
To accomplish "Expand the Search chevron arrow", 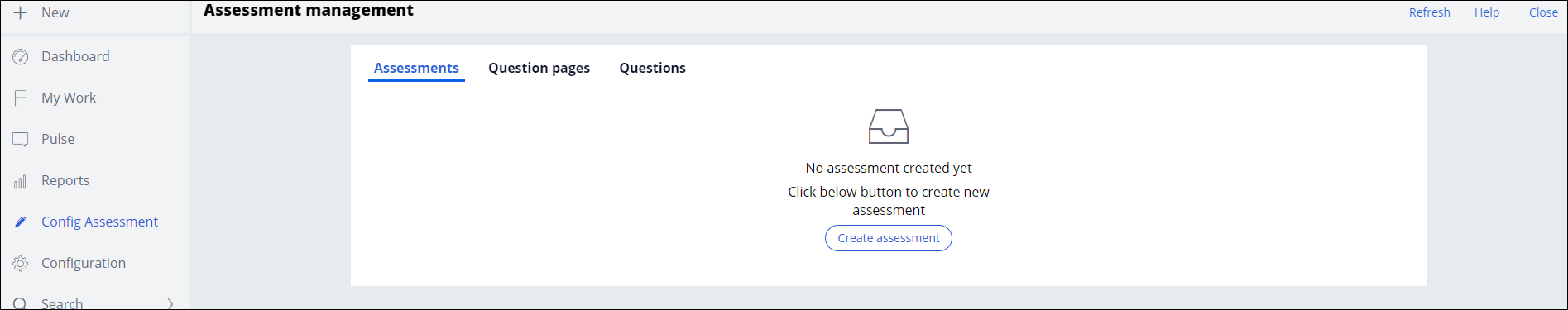I will tap(170, 303).
